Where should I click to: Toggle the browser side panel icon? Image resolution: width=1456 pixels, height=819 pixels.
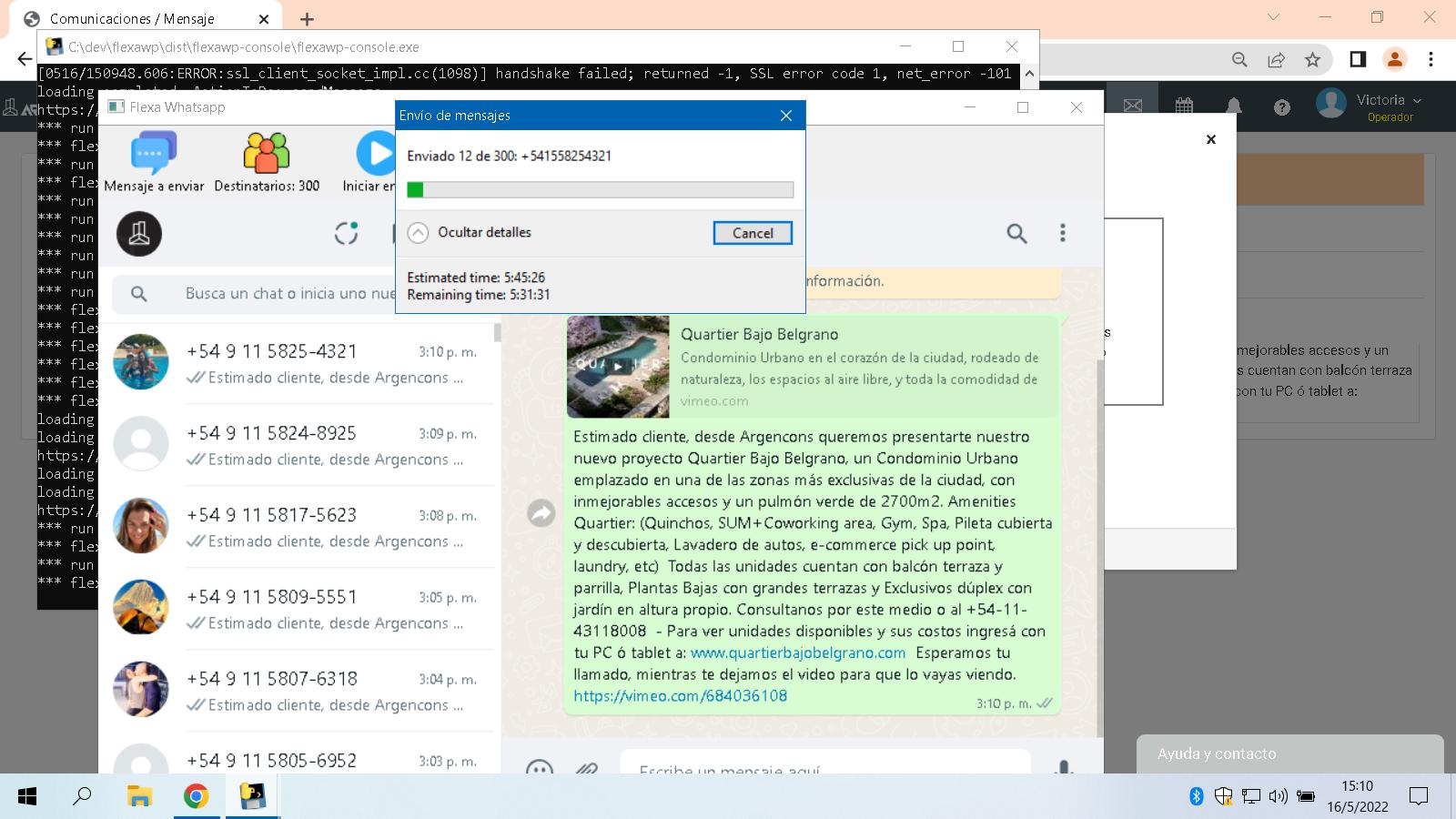pos(1358,59)
